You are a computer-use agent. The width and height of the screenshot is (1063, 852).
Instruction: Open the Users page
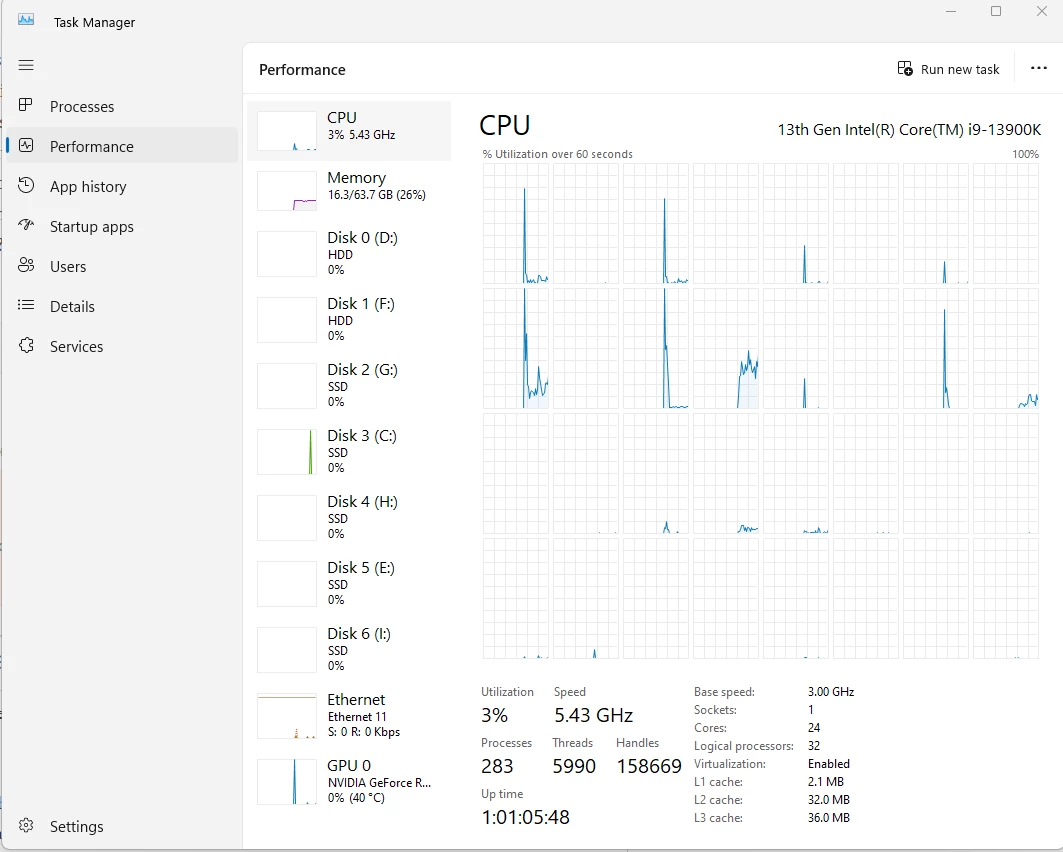tap(122, 266)
